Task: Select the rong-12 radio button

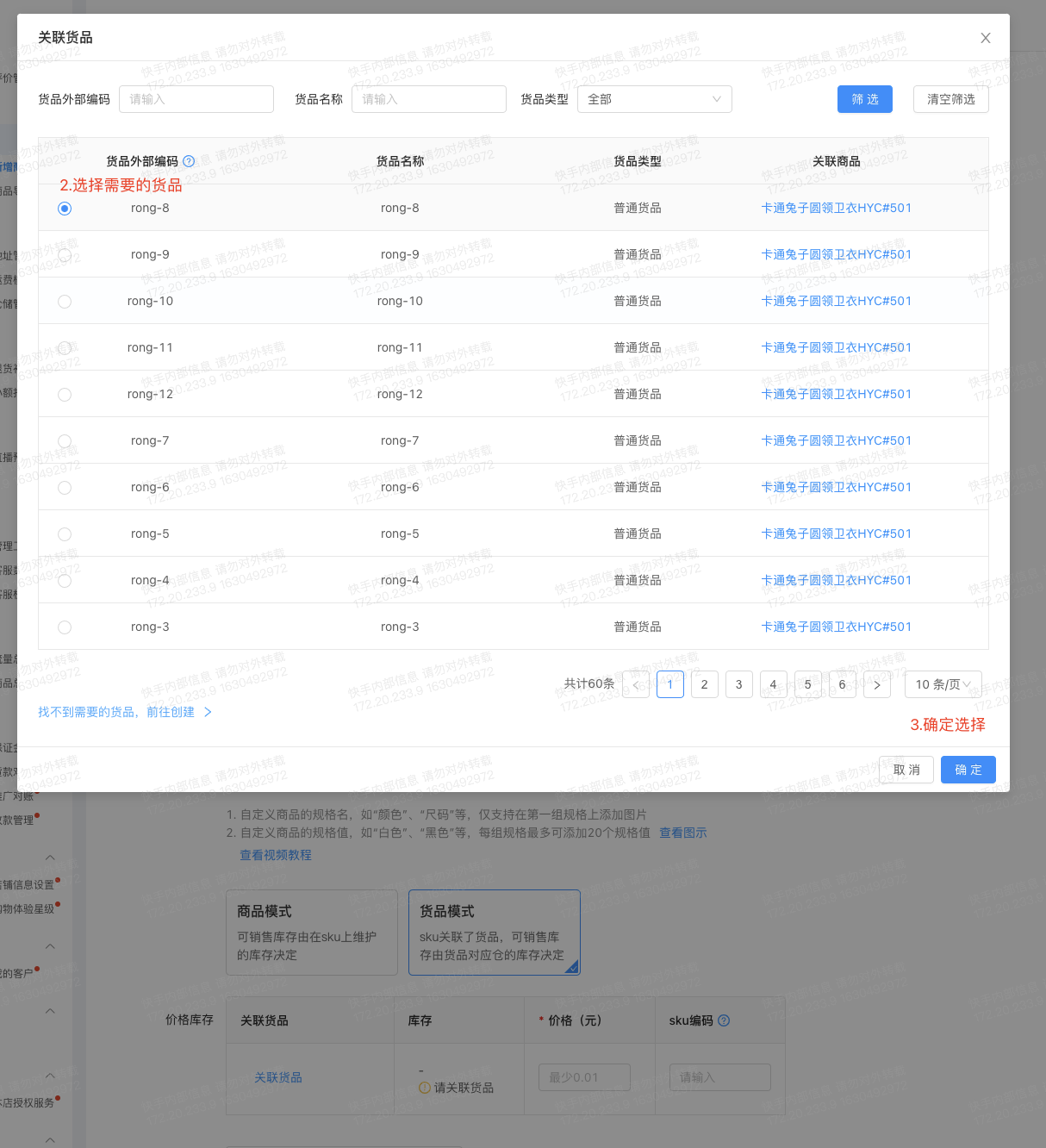Action: (x=65, y=395)
